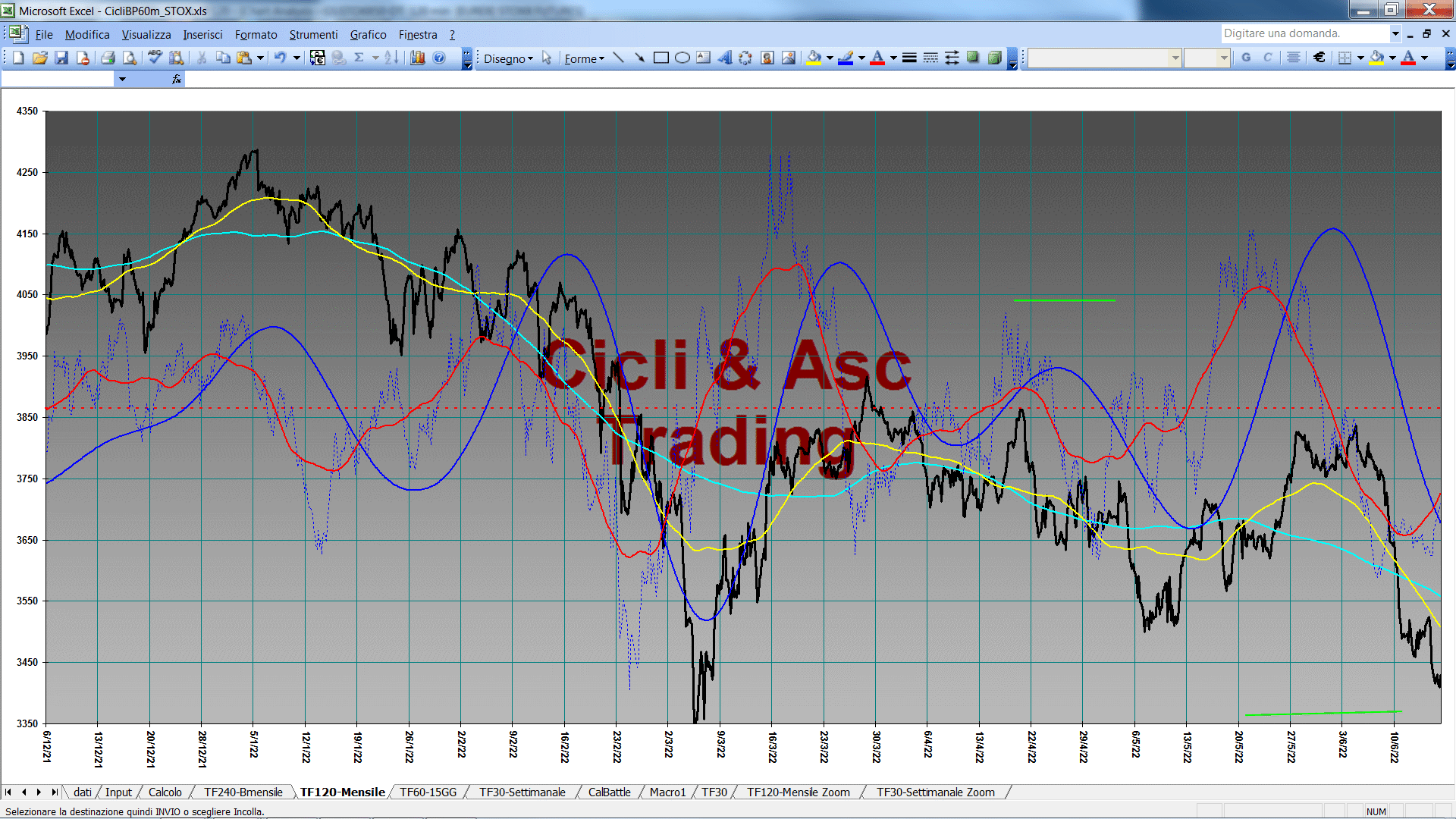Expand the standard toolbar options chevron
This screenshot has width=1456, height=819.
click(467, 58)
